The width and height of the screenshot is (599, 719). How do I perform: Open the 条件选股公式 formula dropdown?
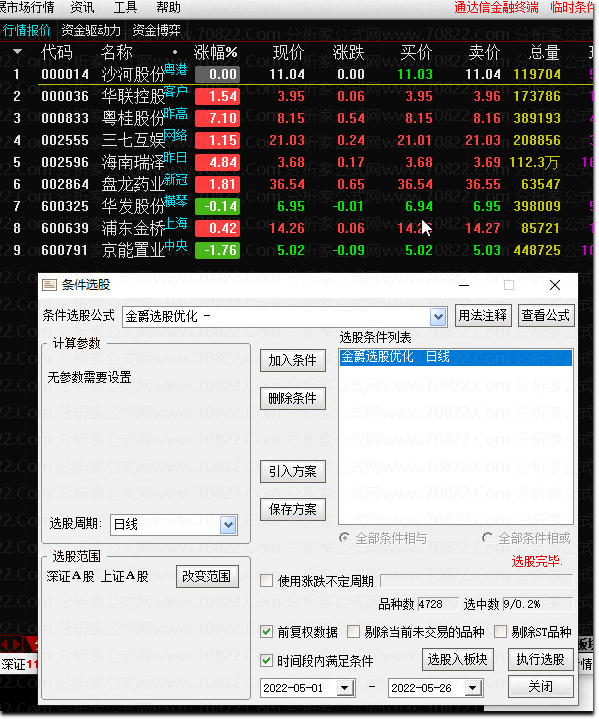point(438,316)
